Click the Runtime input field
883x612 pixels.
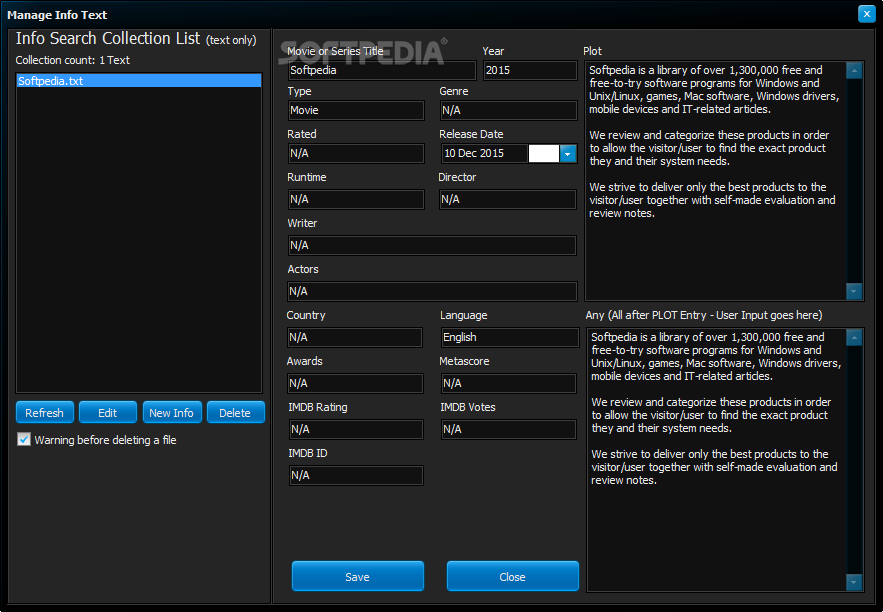pyautogui.click(x=356, y=199)
